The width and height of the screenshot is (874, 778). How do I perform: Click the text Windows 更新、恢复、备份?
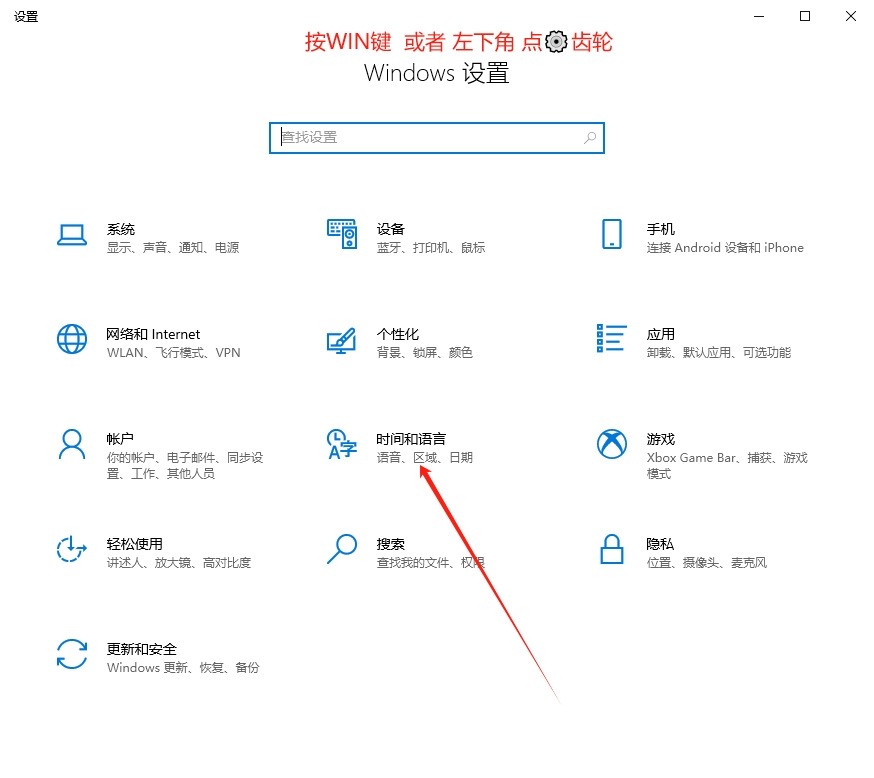tap(183, 667)
